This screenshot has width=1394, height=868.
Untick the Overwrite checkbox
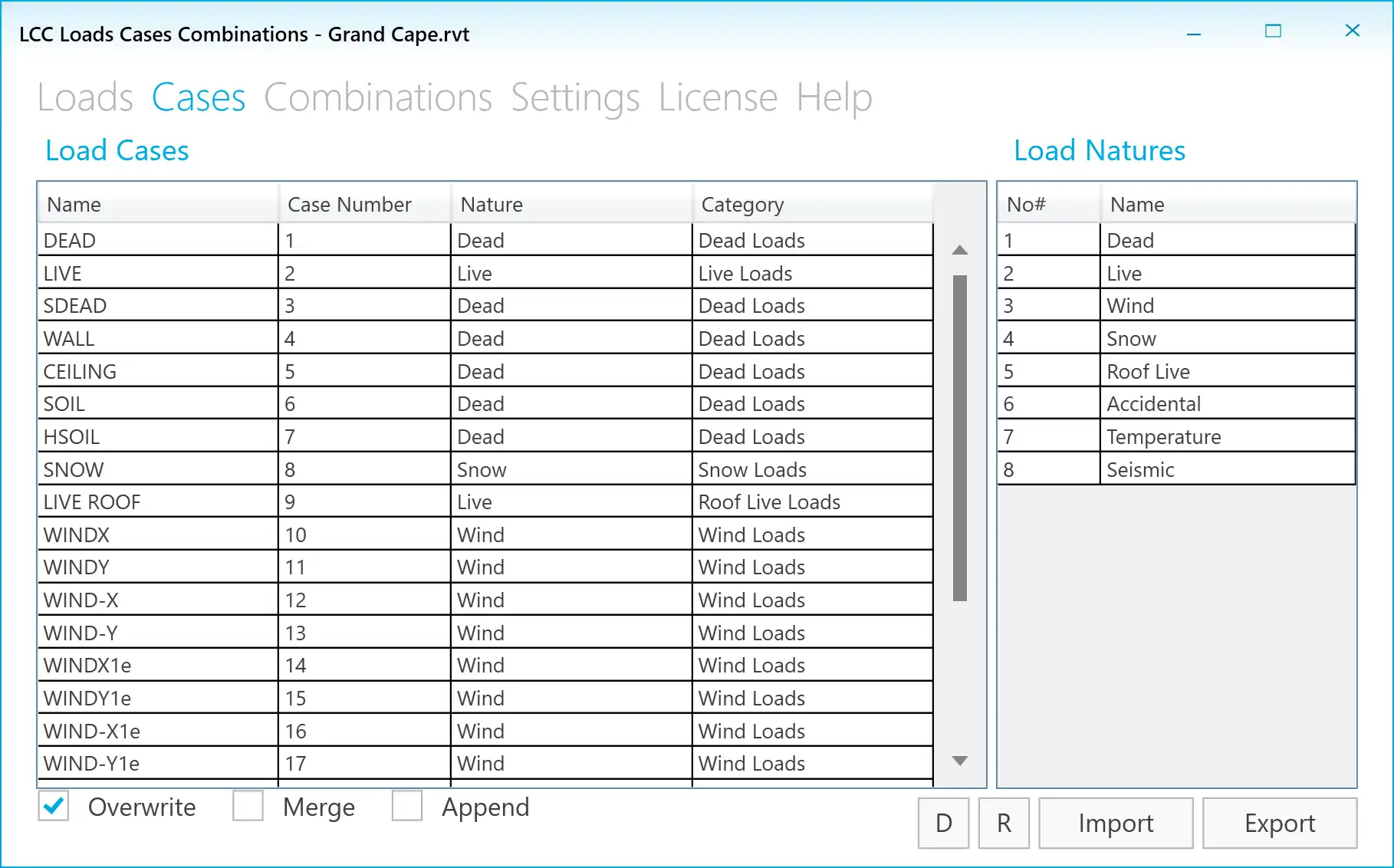(x=54, y=806)
